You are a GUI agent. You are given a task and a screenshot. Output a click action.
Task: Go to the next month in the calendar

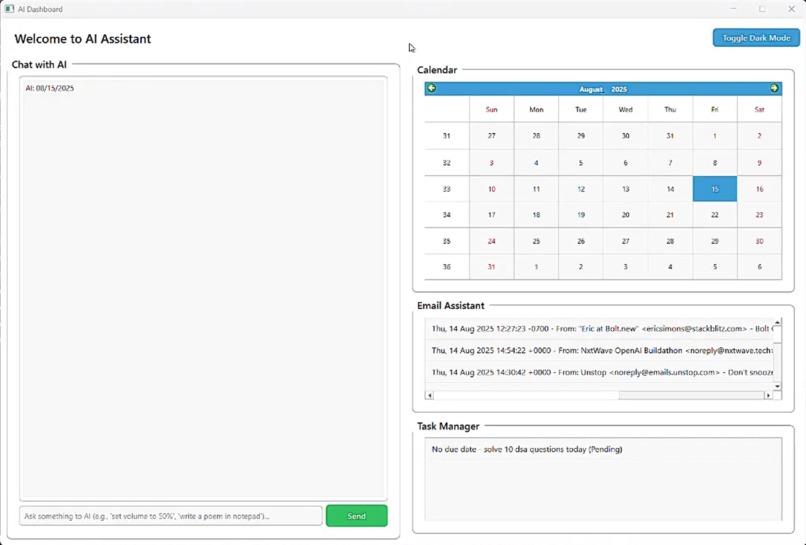pos(774,88)
